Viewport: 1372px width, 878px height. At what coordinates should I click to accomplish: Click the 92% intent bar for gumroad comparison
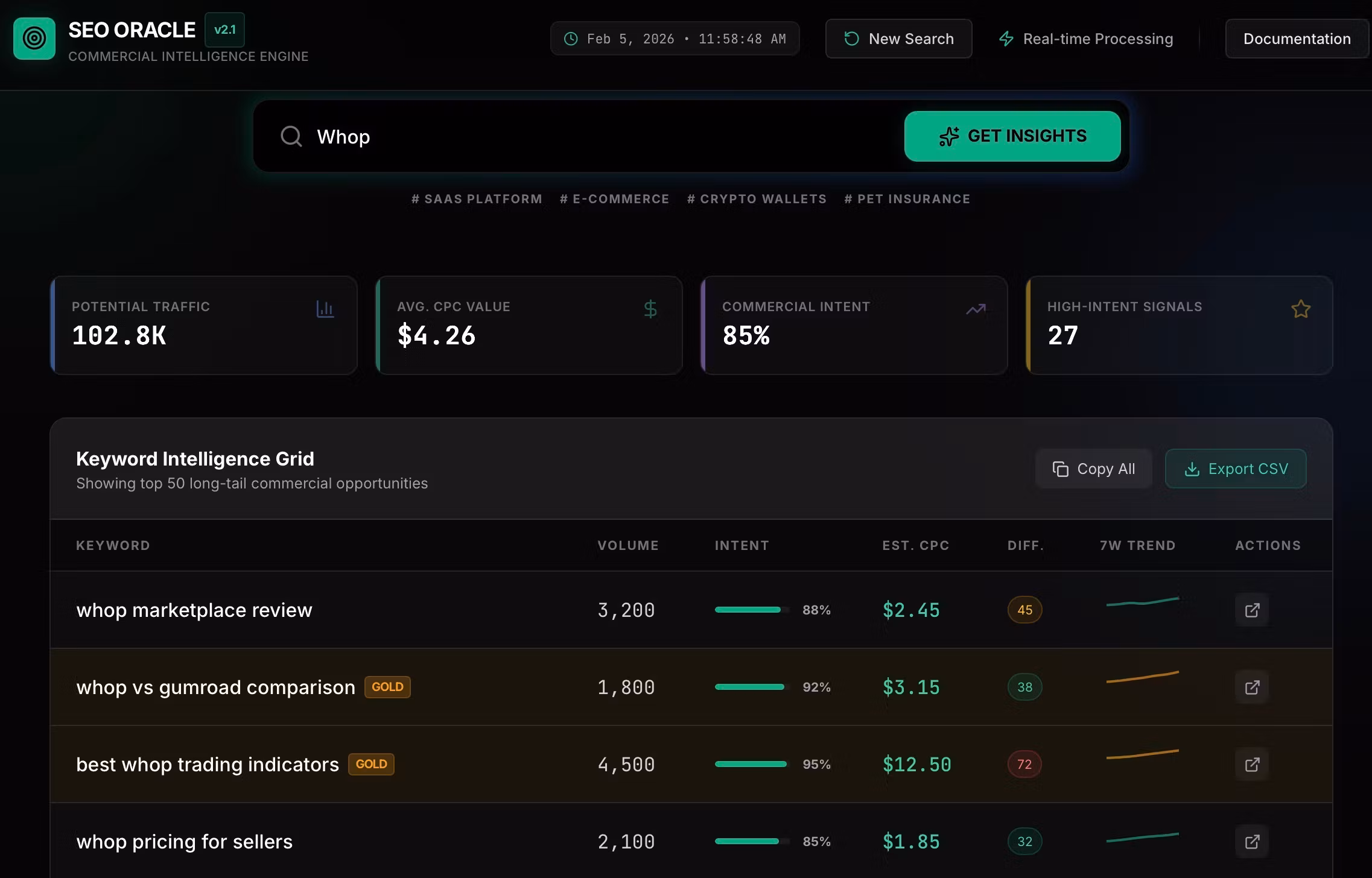(752, 687)
